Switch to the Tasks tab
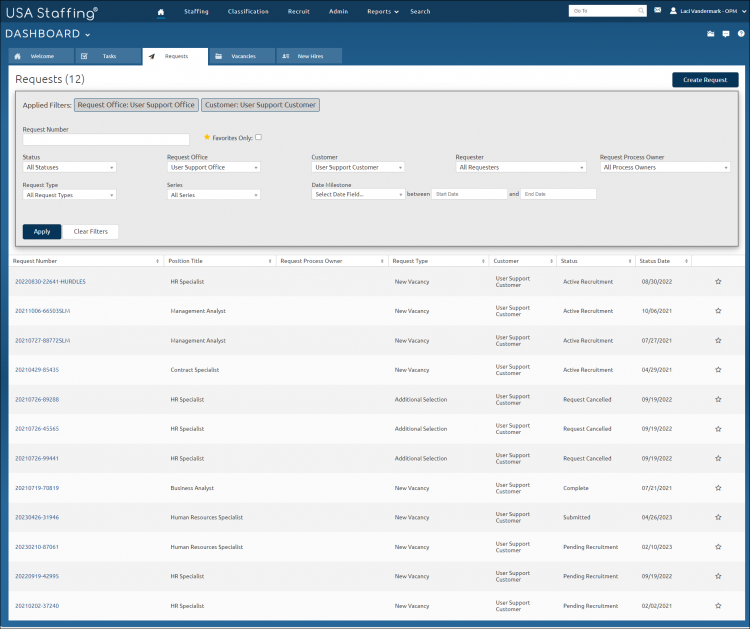The image size is (750, 629). pyautogui.click(x=109, y=56)
